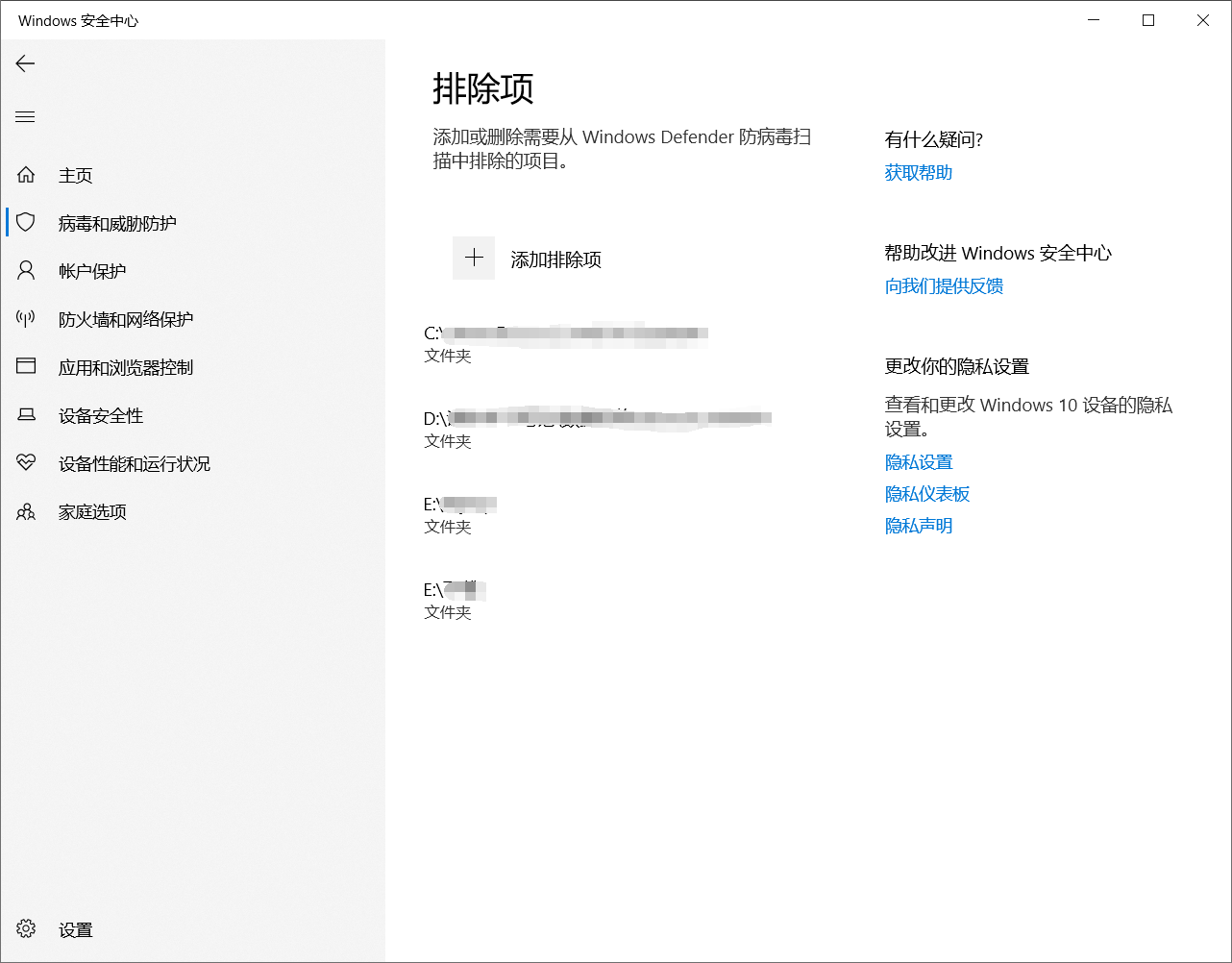Viewport: 1232px width, 963px height.
Task: Open the 获取帮助 link
Action: pyautogui.click(x=919, y=172)
